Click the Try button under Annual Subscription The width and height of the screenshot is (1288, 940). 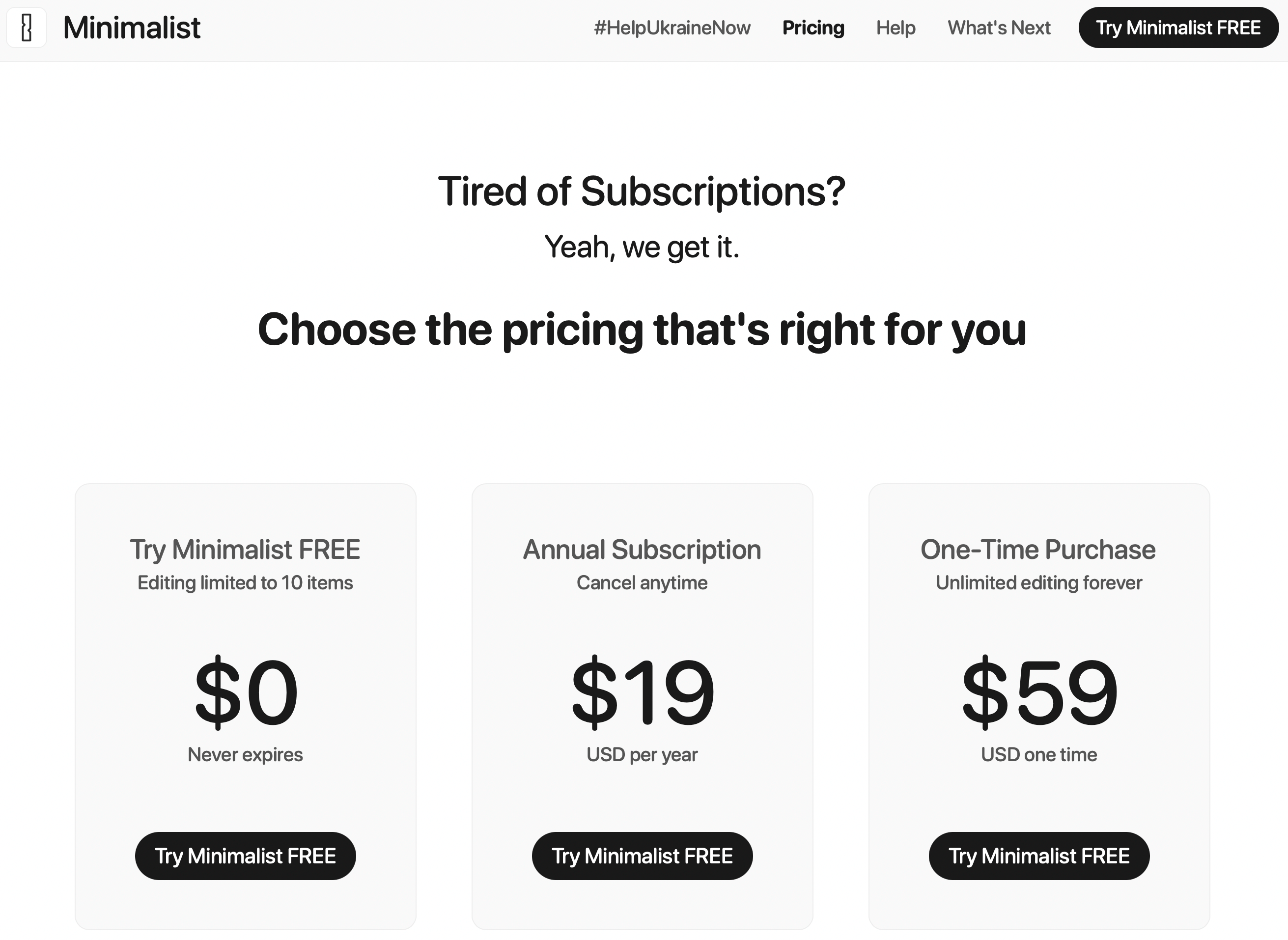[642, 856]
